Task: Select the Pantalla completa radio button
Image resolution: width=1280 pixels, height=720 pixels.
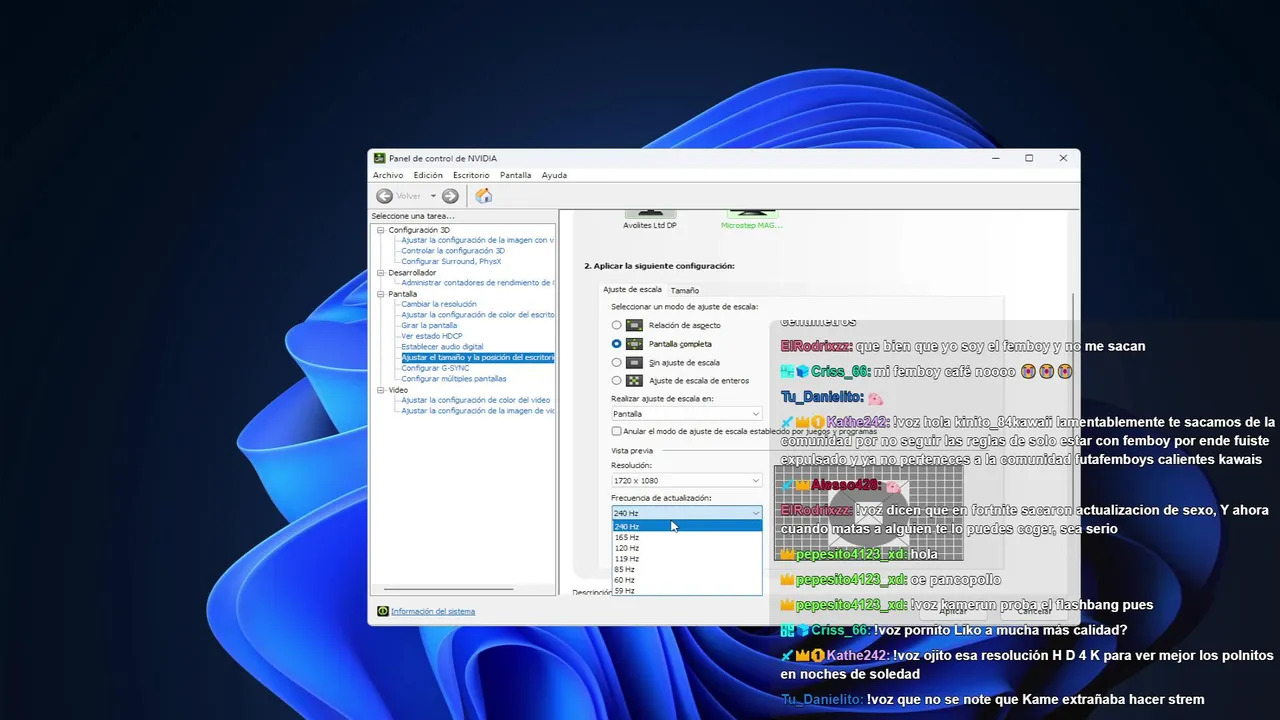Action: (x=617, y=344)
